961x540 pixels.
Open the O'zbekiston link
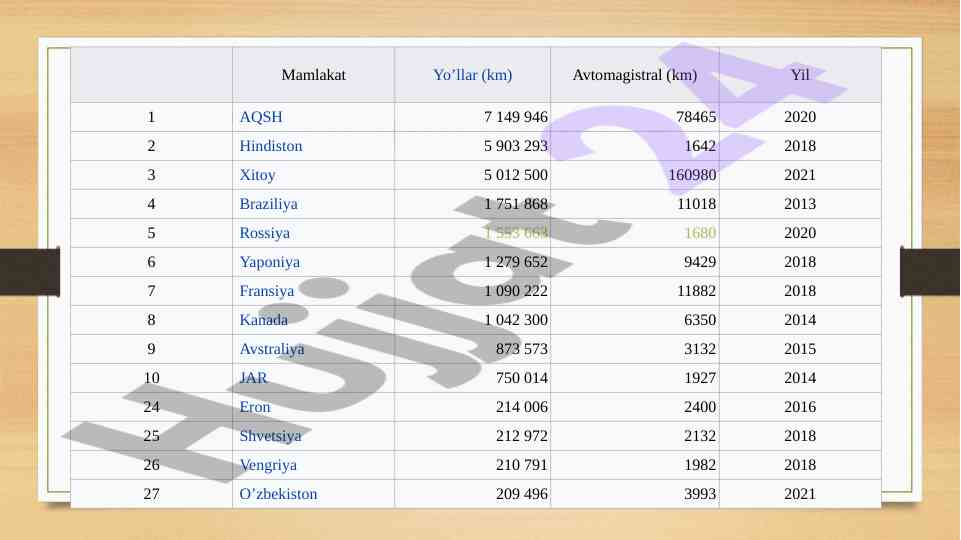click(278, 494)
